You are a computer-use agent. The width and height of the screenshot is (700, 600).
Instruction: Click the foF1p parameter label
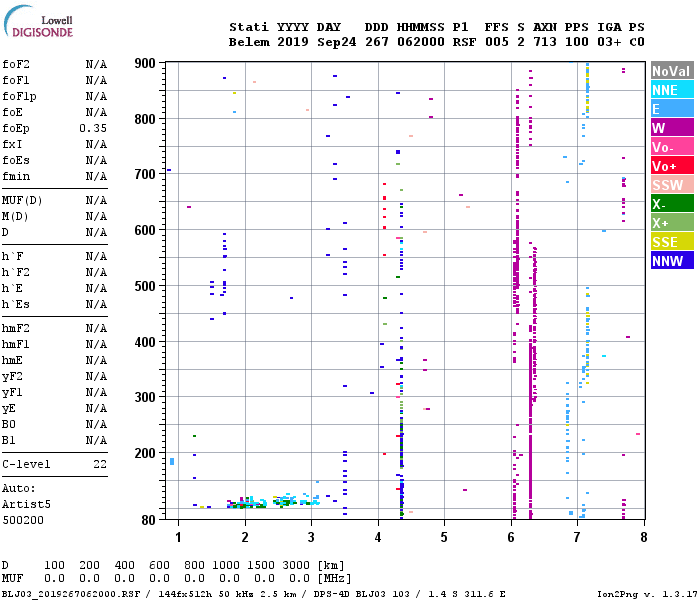(x=19, y=96)
